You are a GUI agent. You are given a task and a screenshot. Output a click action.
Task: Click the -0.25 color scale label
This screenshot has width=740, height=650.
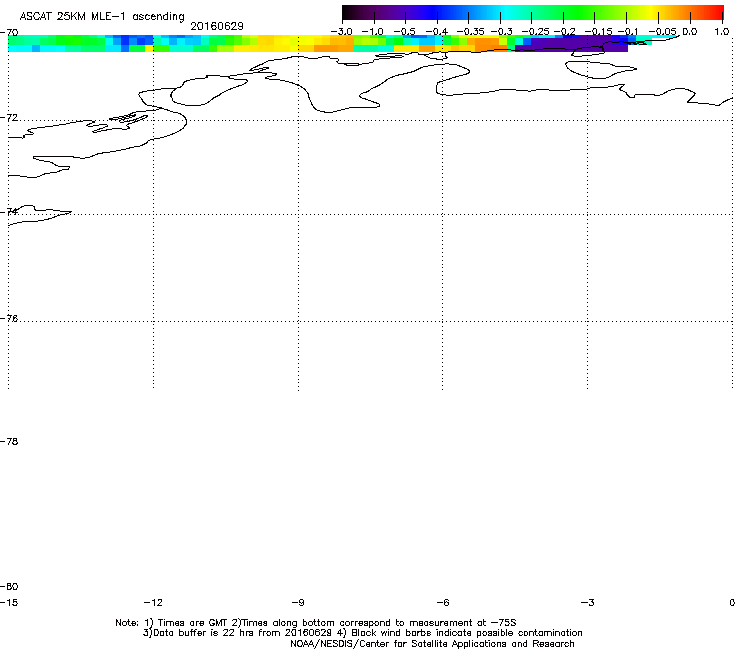(x=535, y=32)
